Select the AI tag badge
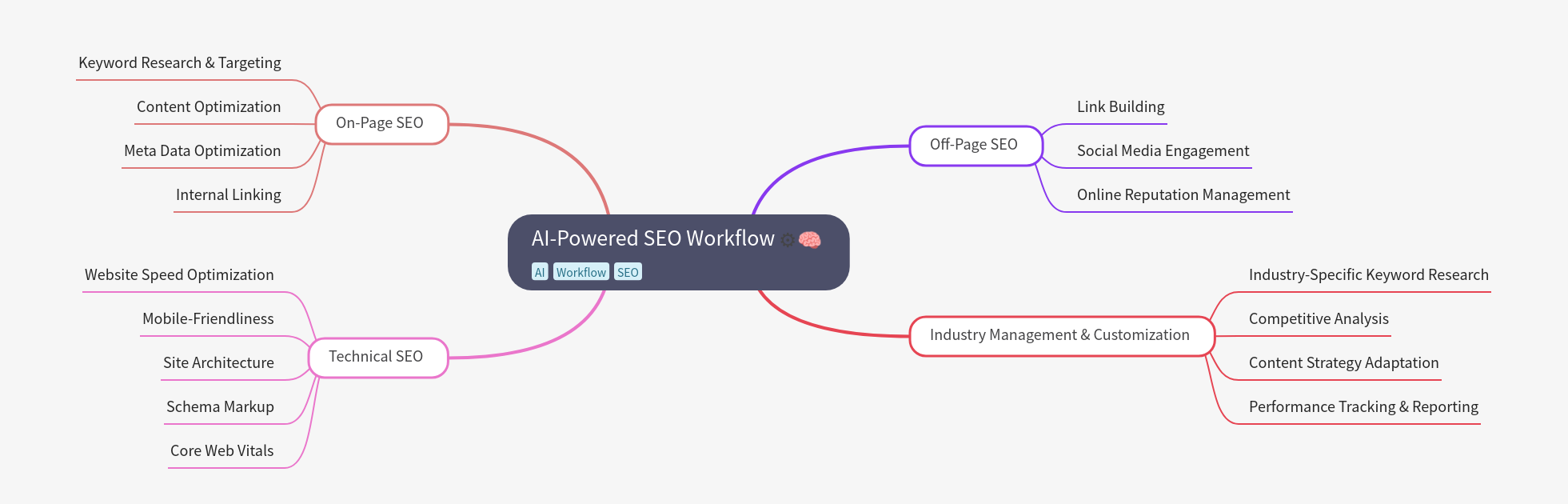The width and height of the screenshot is (1568, 504). tap(540, 272)
